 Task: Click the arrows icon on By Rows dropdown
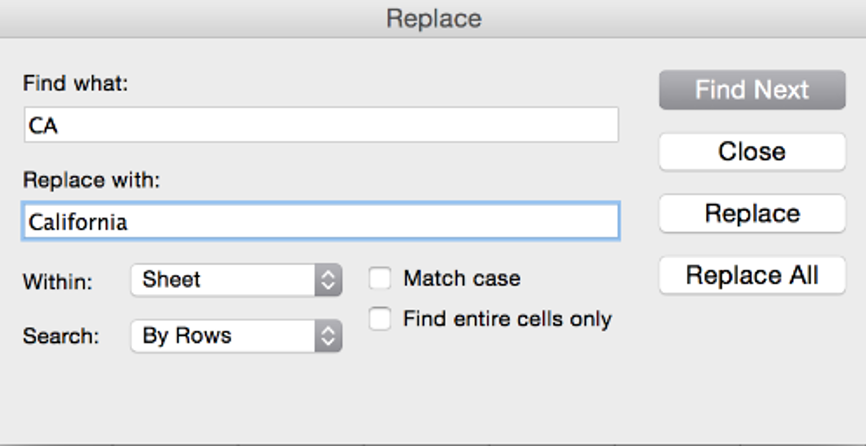[x=328, y=336]
